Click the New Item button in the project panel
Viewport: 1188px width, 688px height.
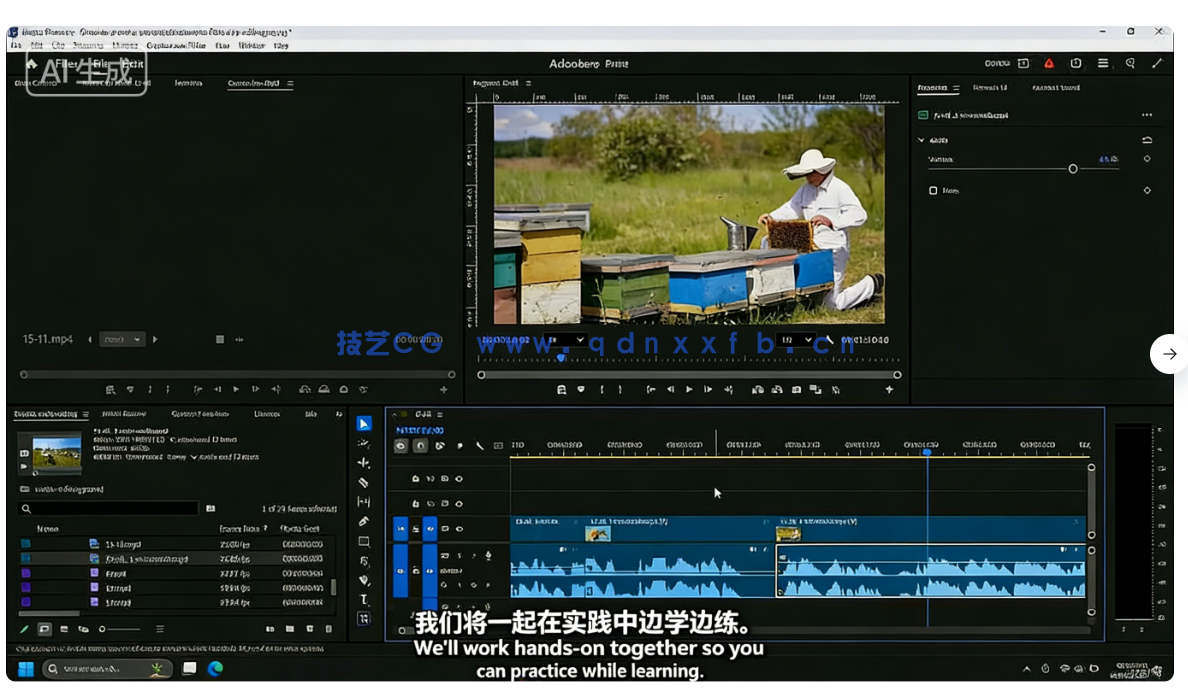tap(309, 629)
